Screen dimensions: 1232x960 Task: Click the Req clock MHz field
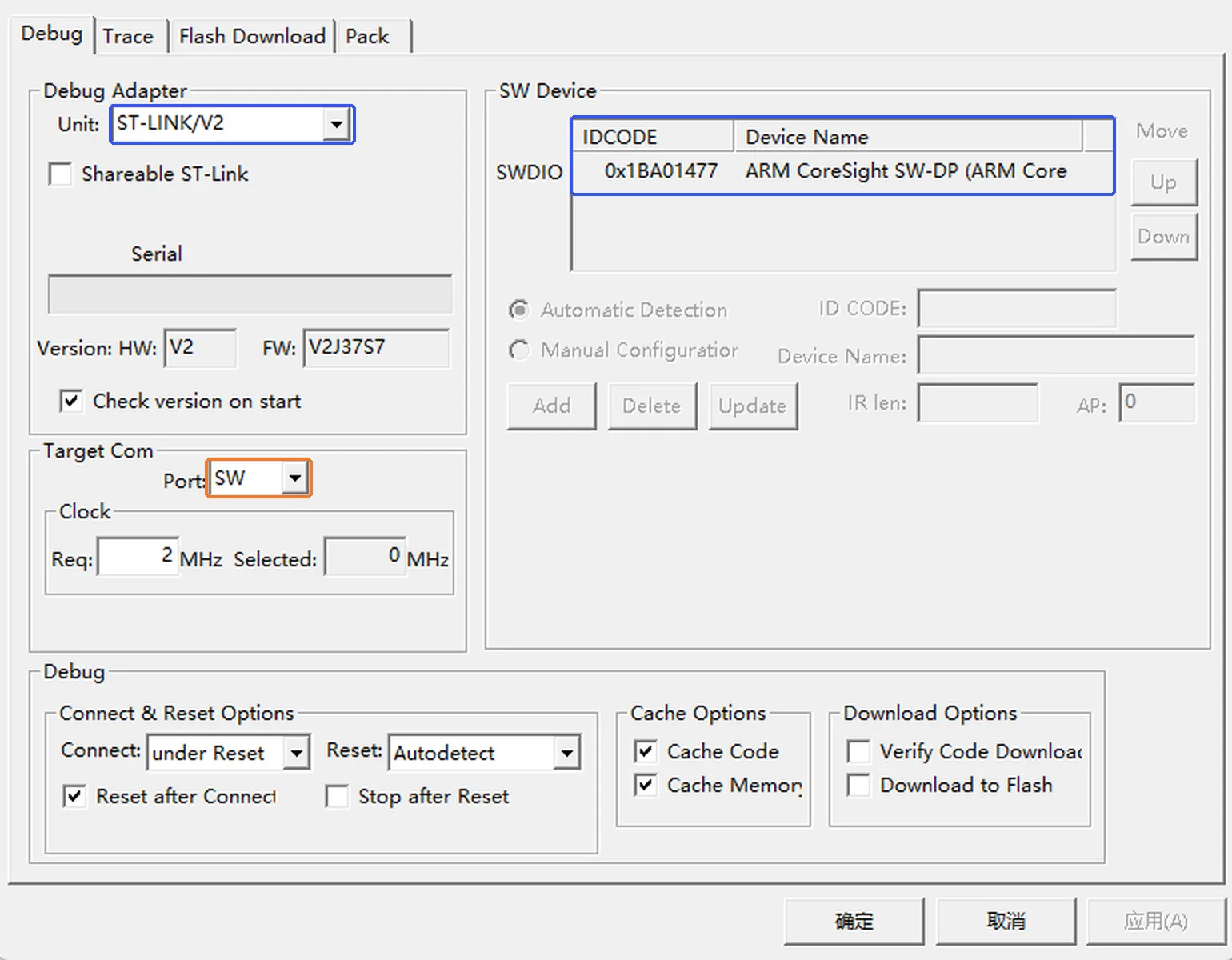tap(138, 557)
